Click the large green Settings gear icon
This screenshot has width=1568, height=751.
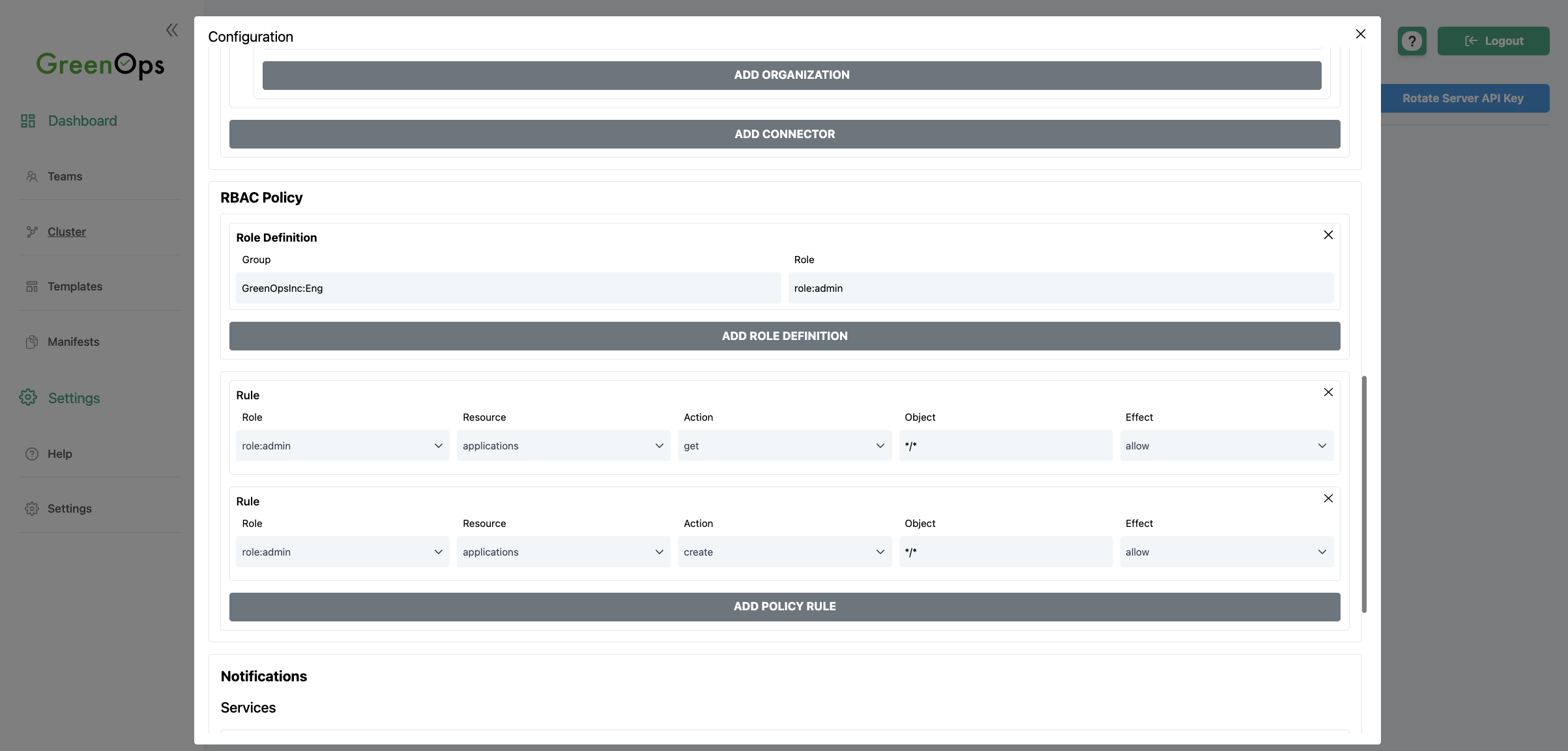coord(28,397)
